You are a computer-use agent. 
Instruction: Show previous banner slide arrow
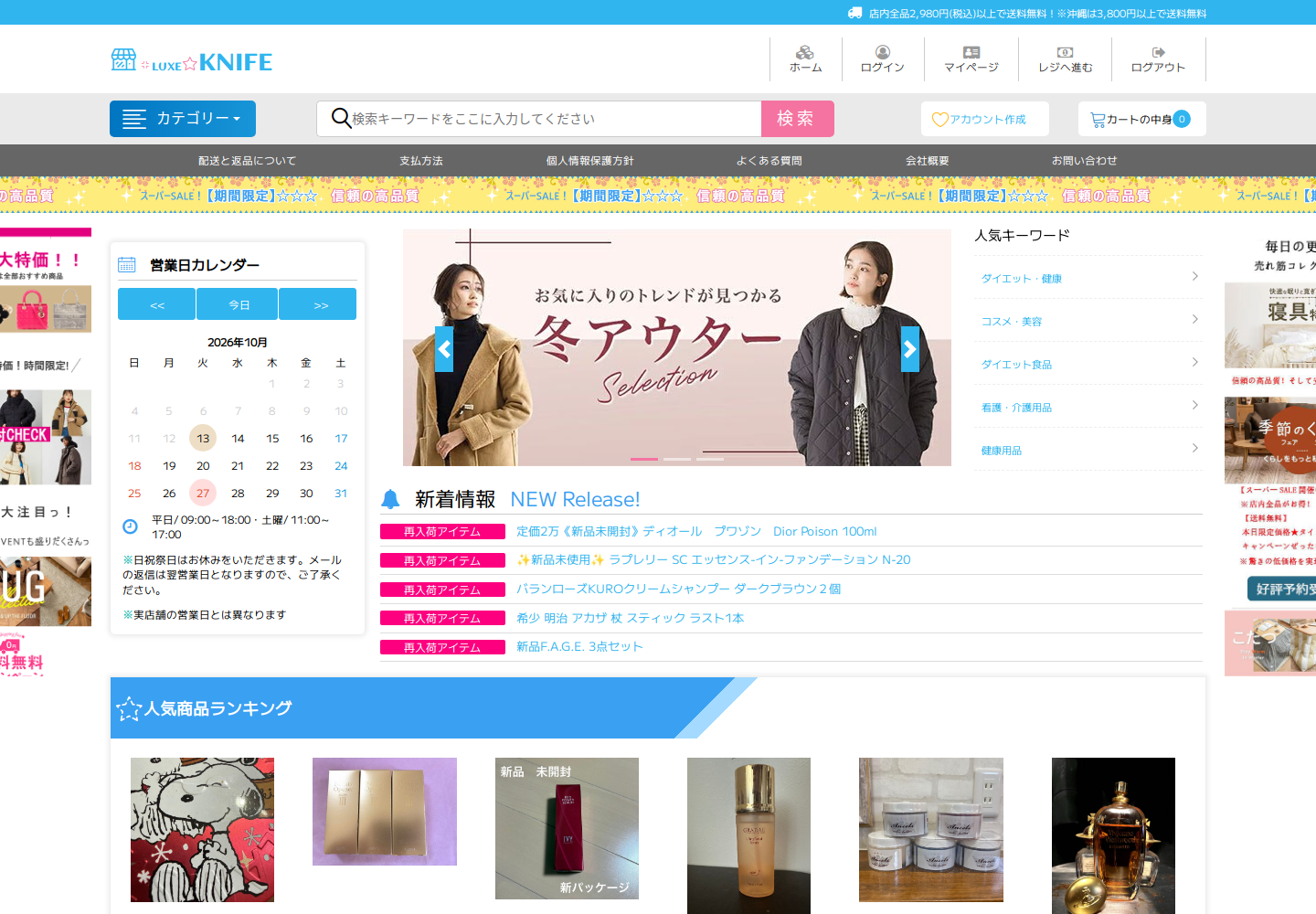point(444,349)
